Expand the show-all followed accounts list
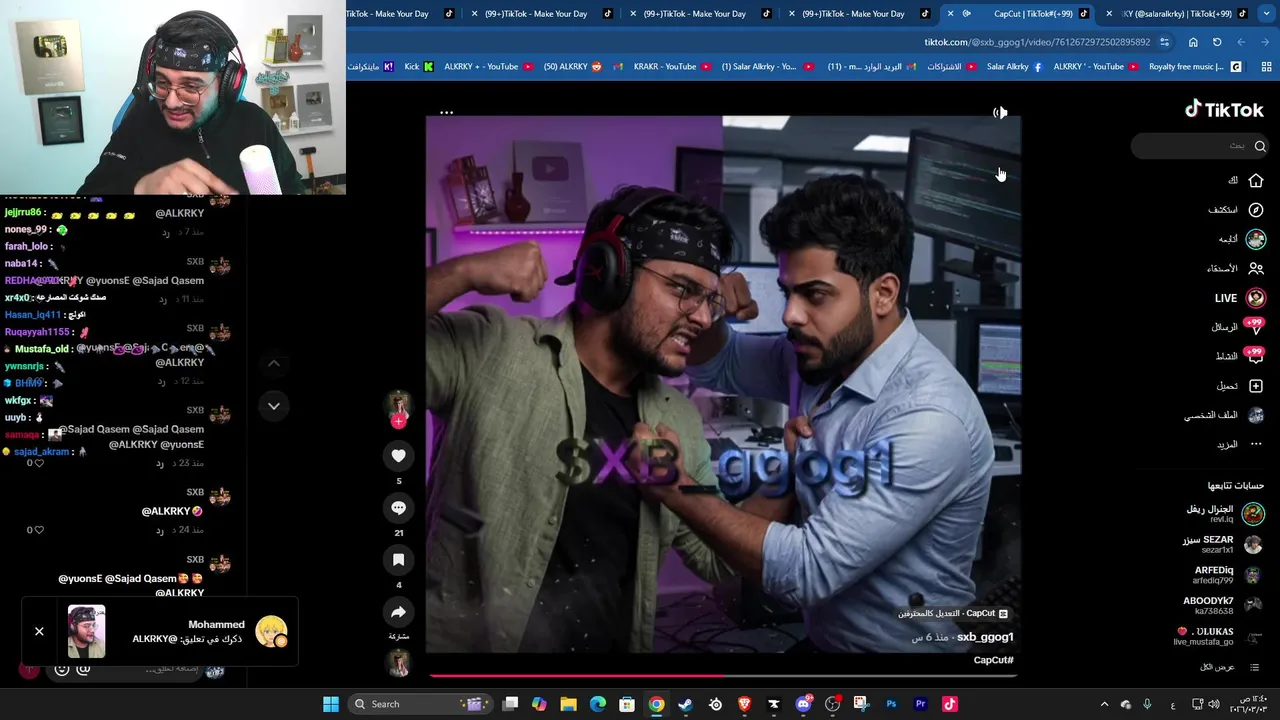The image size is (1280, 720). pyautogui.click(x=1232, y=667)
